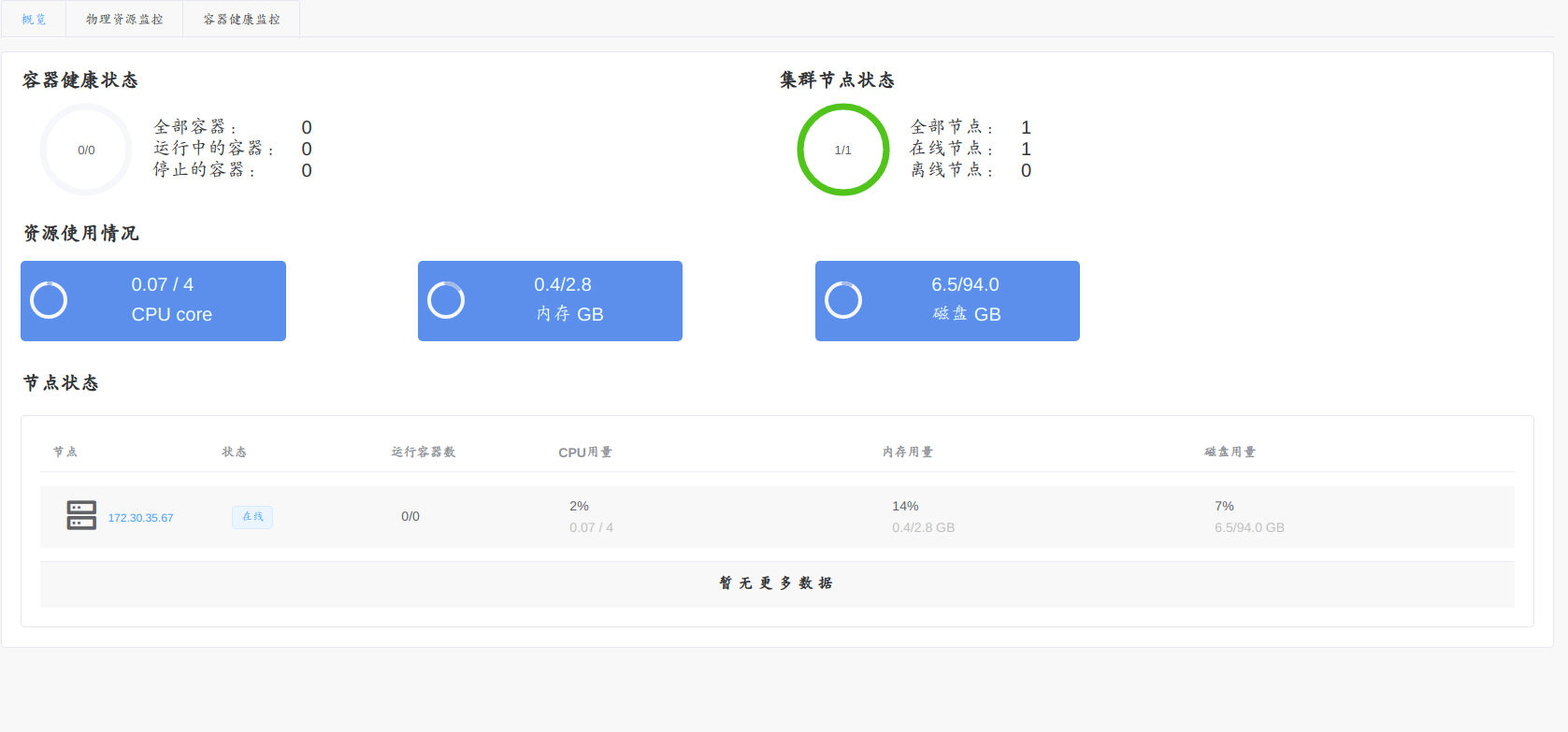The image size is (1568, 732).
Task: Click the 内存用量 column header
Action: point(907,452)
